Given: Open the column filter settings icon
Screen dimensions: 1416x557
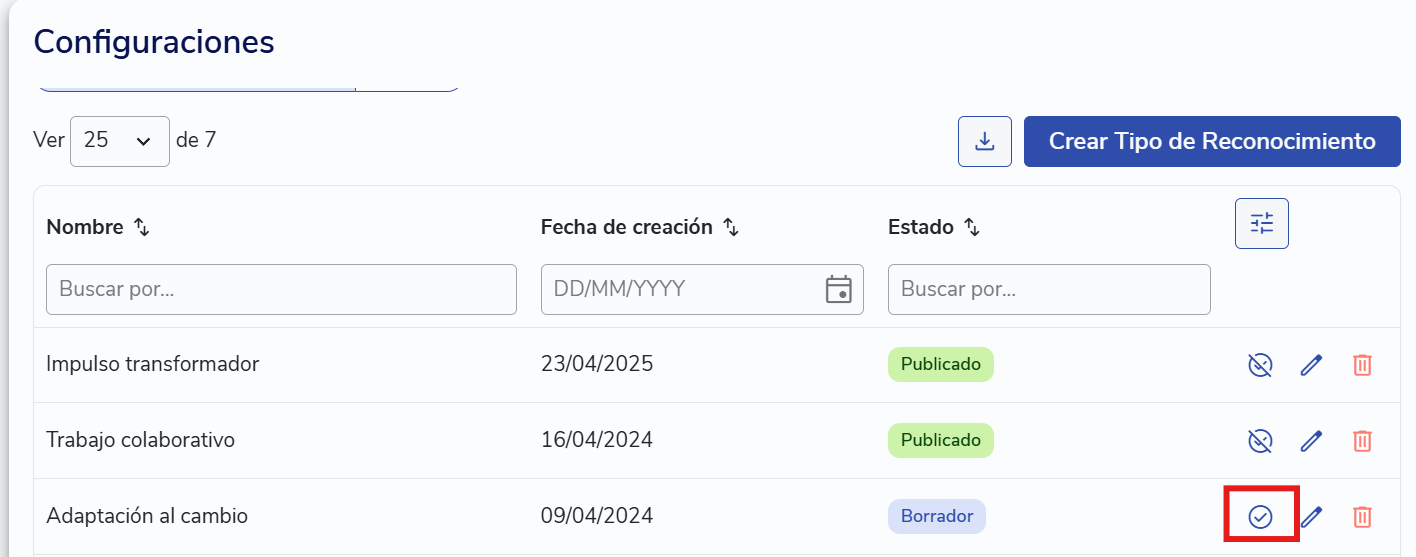Looking at the screenshot, I should 1262,223.
